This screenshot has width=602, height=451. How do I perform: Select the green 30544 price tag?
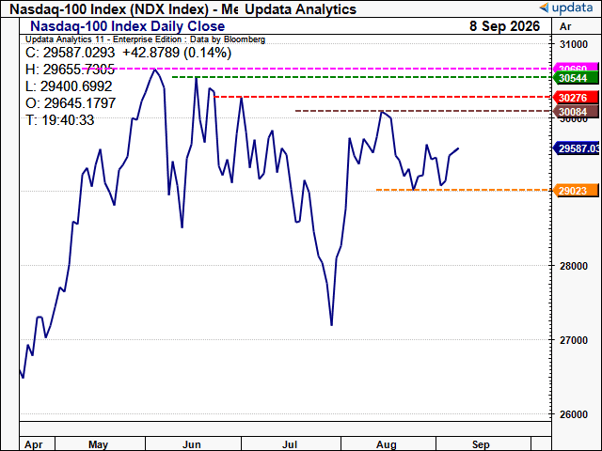point(576,78)
